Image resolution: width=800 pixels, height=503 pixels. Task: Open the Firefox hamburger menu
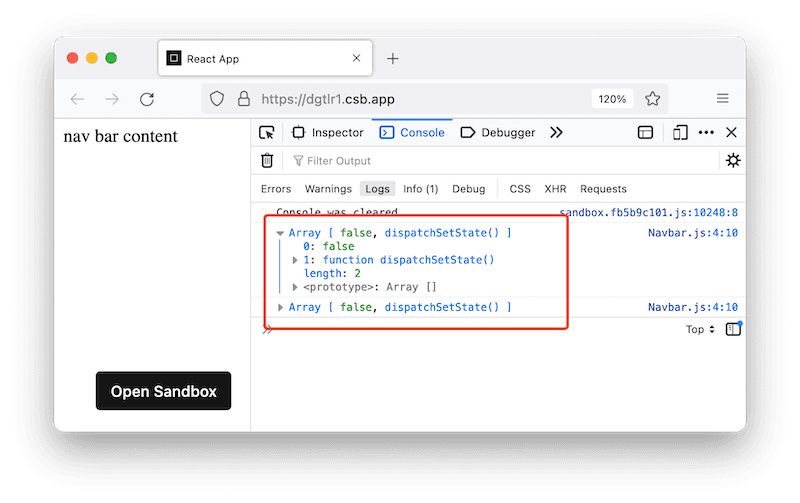722,99
